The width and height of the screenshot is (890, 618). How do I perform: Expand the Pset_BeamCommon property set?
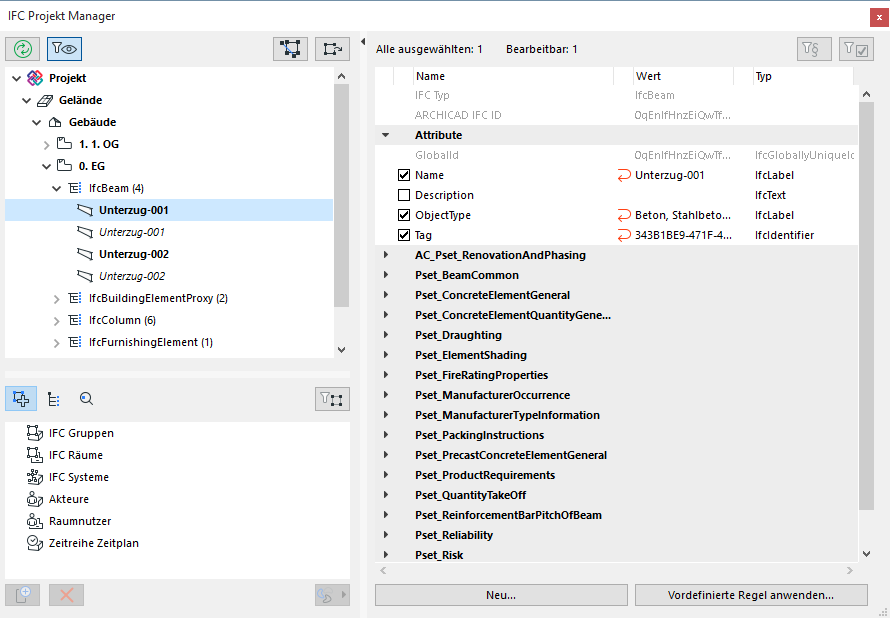click(385, 275)
